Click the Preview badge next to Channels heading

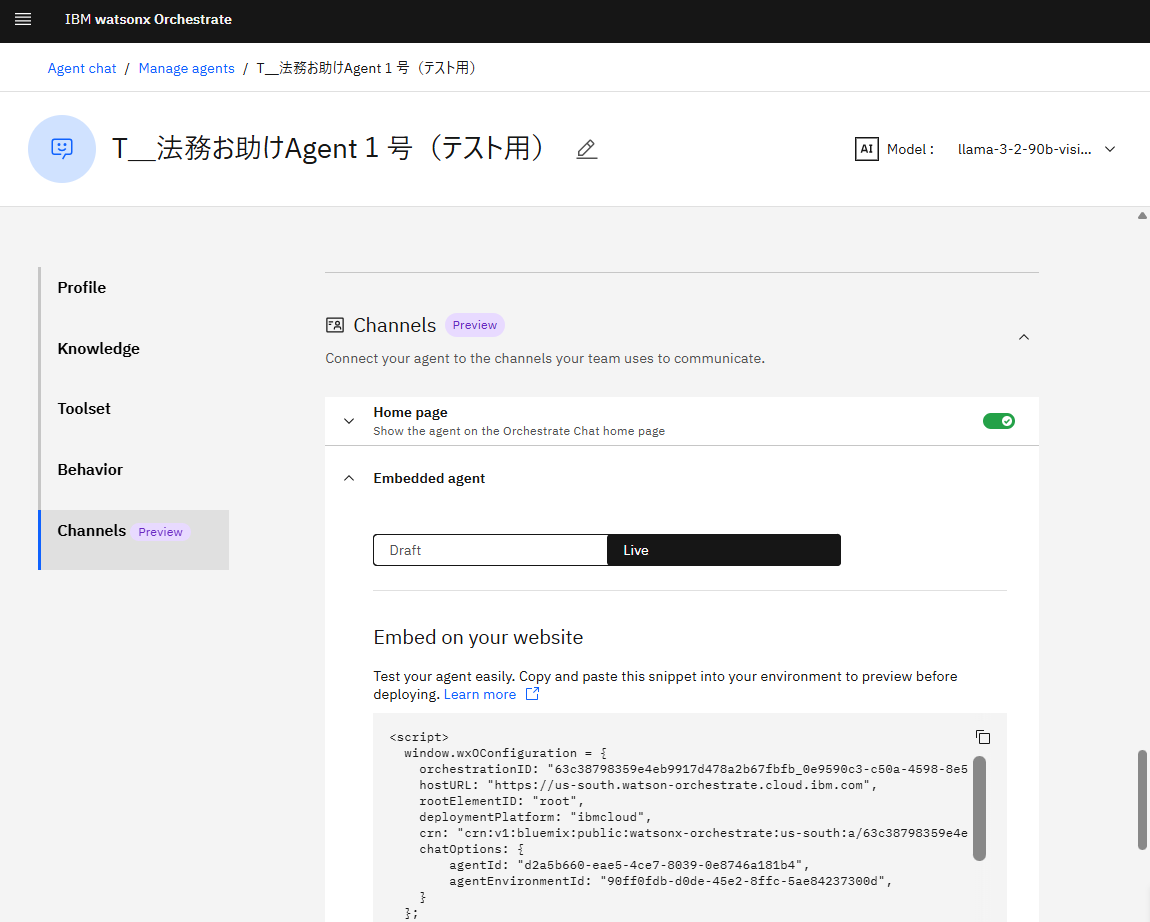475,325
